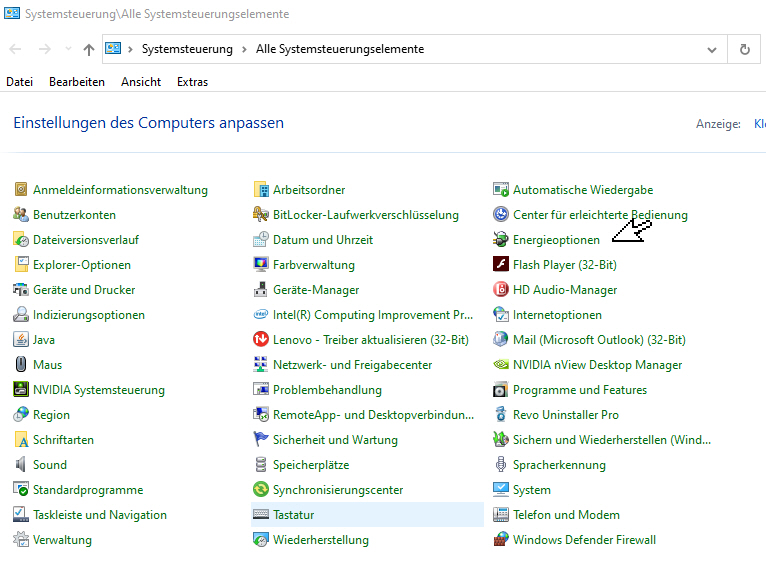Viewport: 766px width, 567px height.
Task: Click the Windows Defender Firewall brick icon
Action: [x=501, y=539]
